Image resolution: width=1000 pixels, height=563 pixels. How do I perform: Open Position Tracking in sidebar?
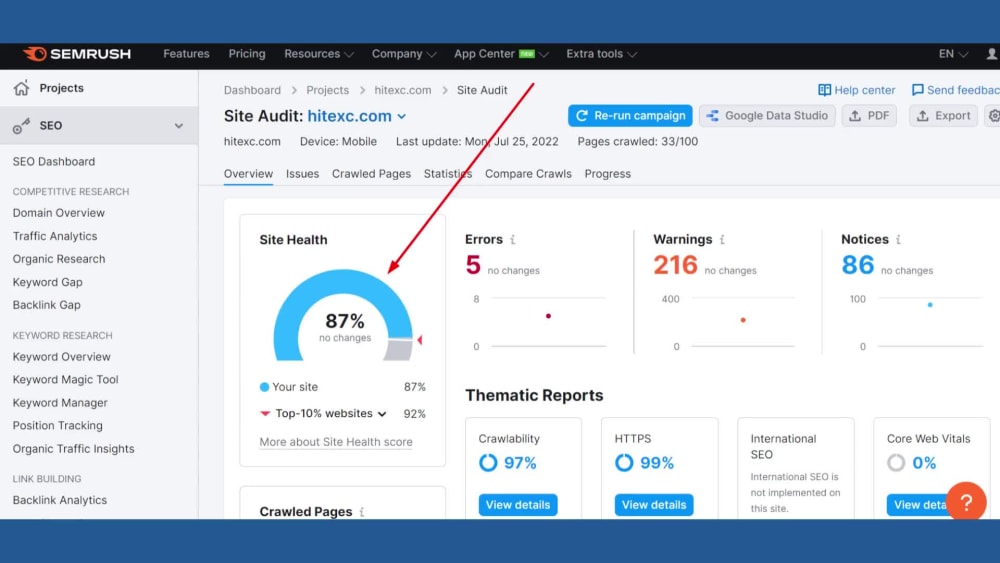tap(57, 426)
